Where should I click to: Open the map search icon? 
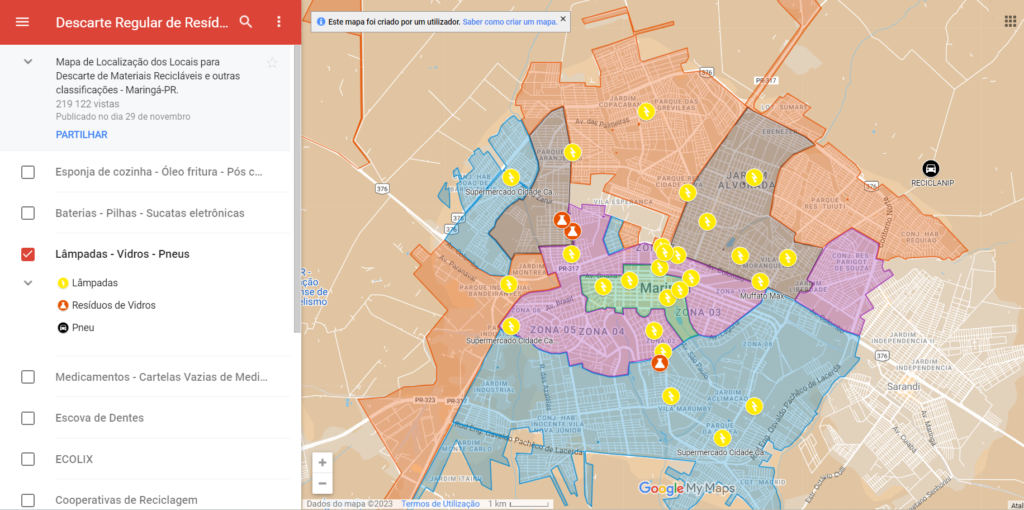tap(246, 22)
